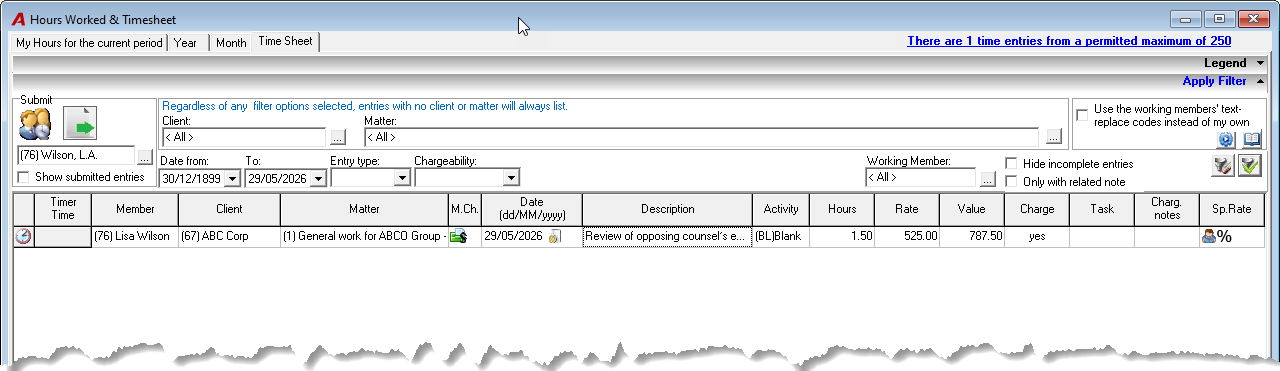This screenshot has width=1280, height=371.
Task: Select the (BL)Blank activity cell
Action: point(781,237)
